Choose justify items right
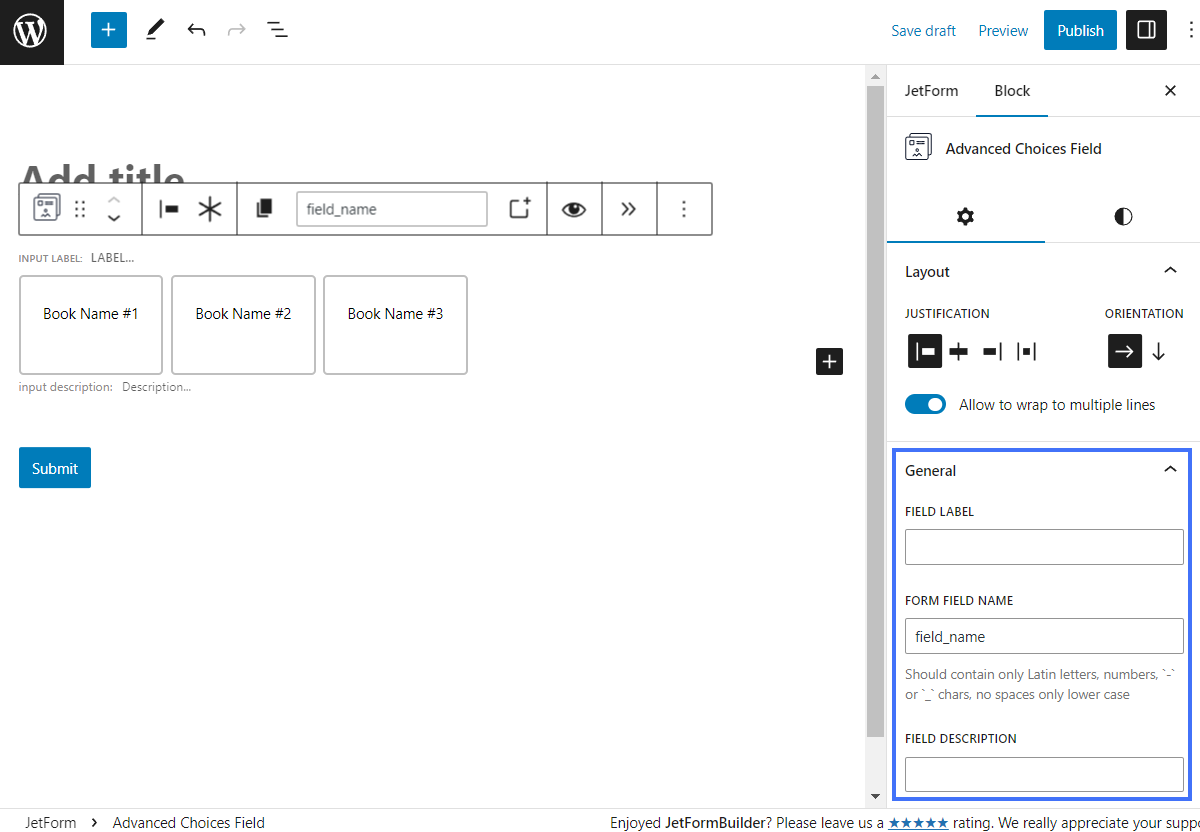The height and width of the screenshot is (832, 1200). click(992, 351)
